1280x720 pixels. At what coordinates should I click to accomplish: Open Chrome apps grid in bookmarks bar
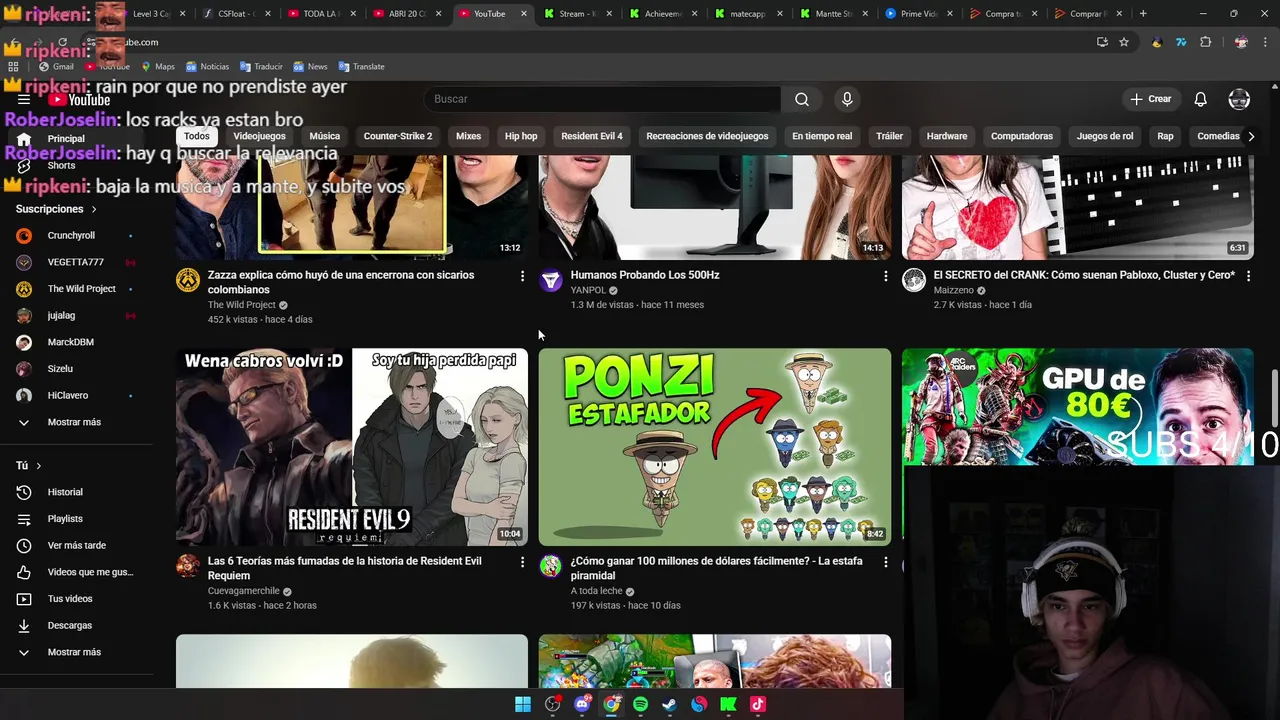(x=13, y=66)
